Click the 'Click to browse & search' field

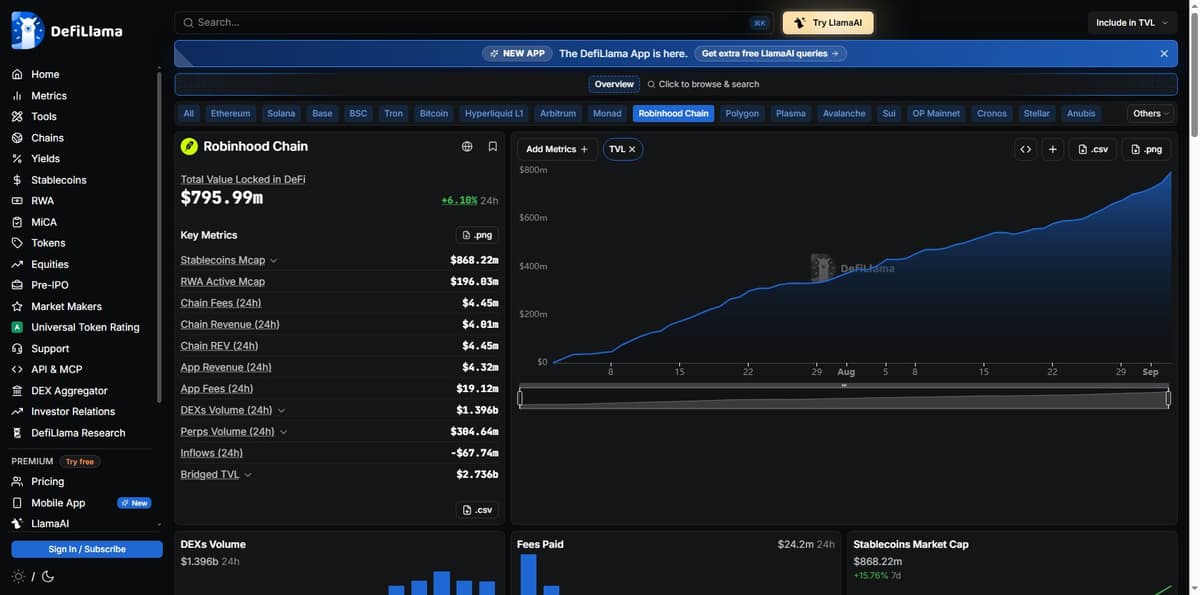point(703,84)
